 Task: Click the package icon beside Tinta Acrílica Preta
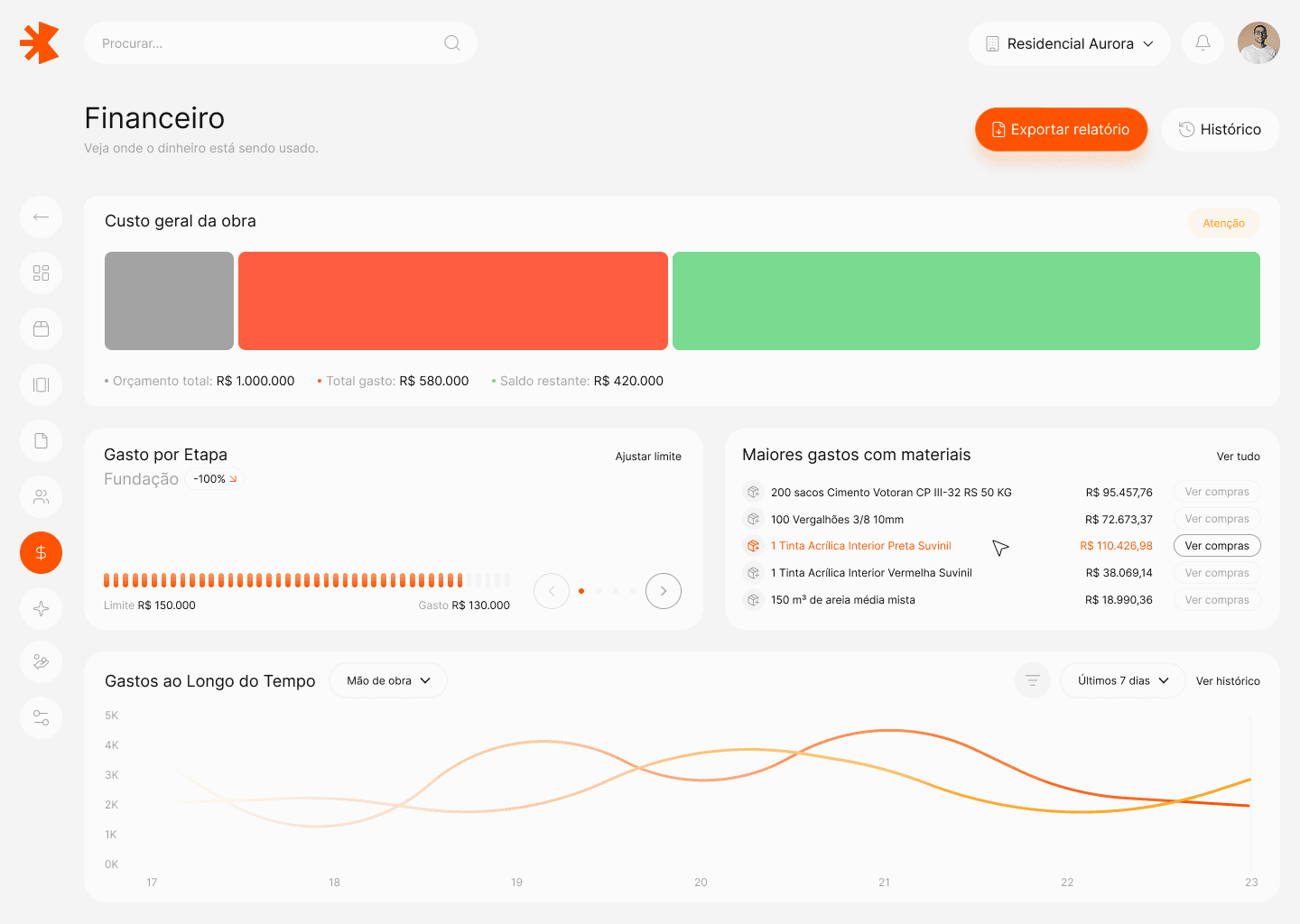coord(753,546)
